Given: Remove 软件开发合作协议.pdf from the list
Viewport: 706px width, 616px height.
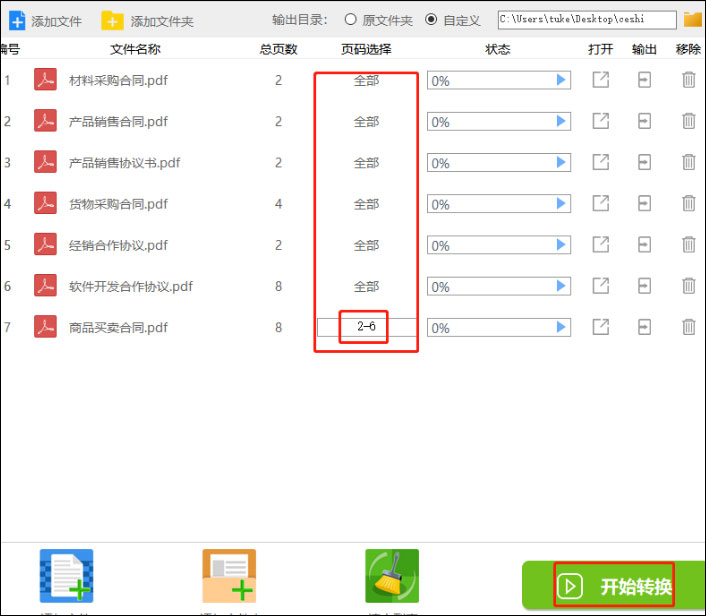Looking at the screenshot, I should coord(688,285).
